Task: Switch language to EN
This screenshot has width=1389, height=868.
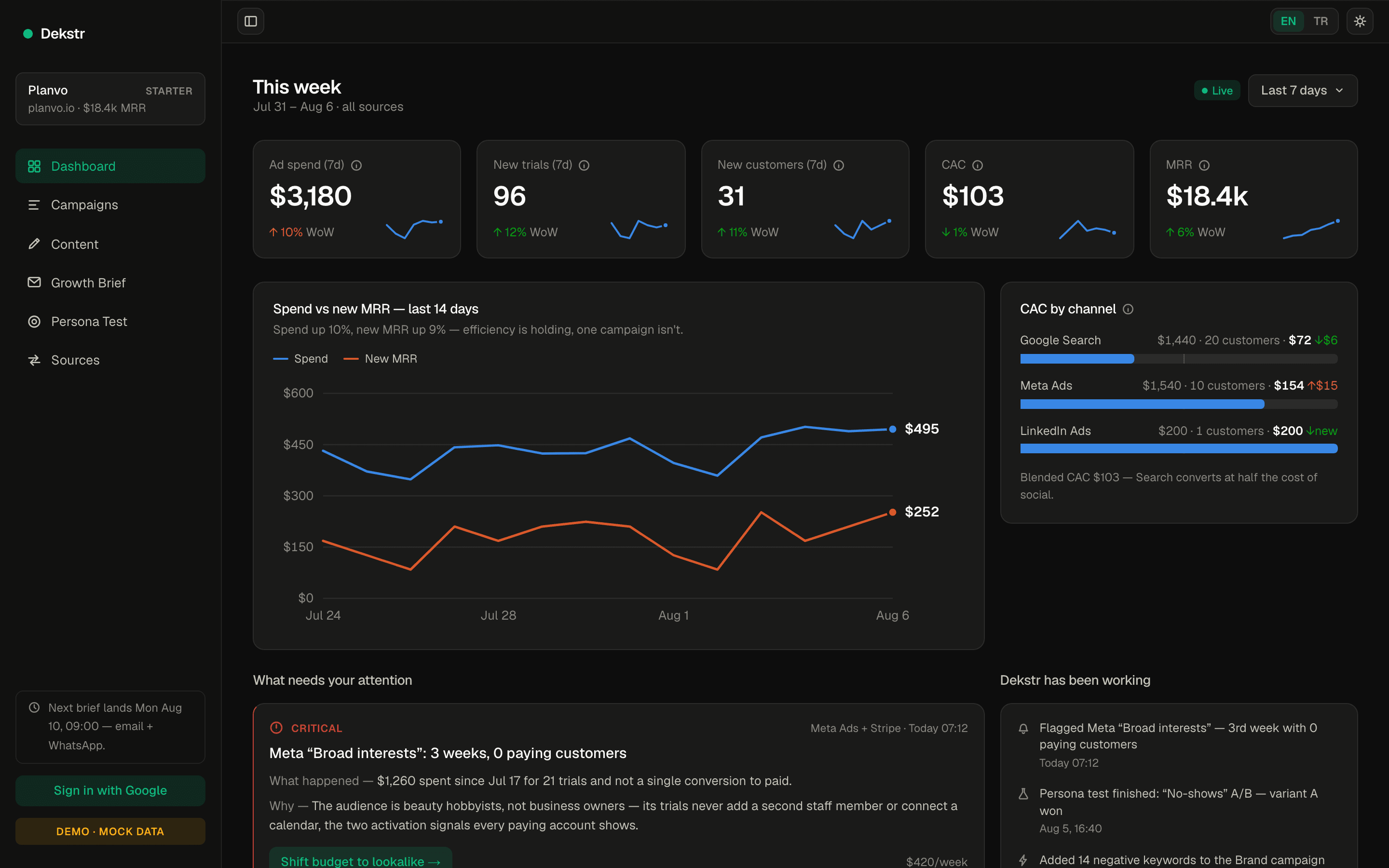Action: click(x=1288, y=21)
